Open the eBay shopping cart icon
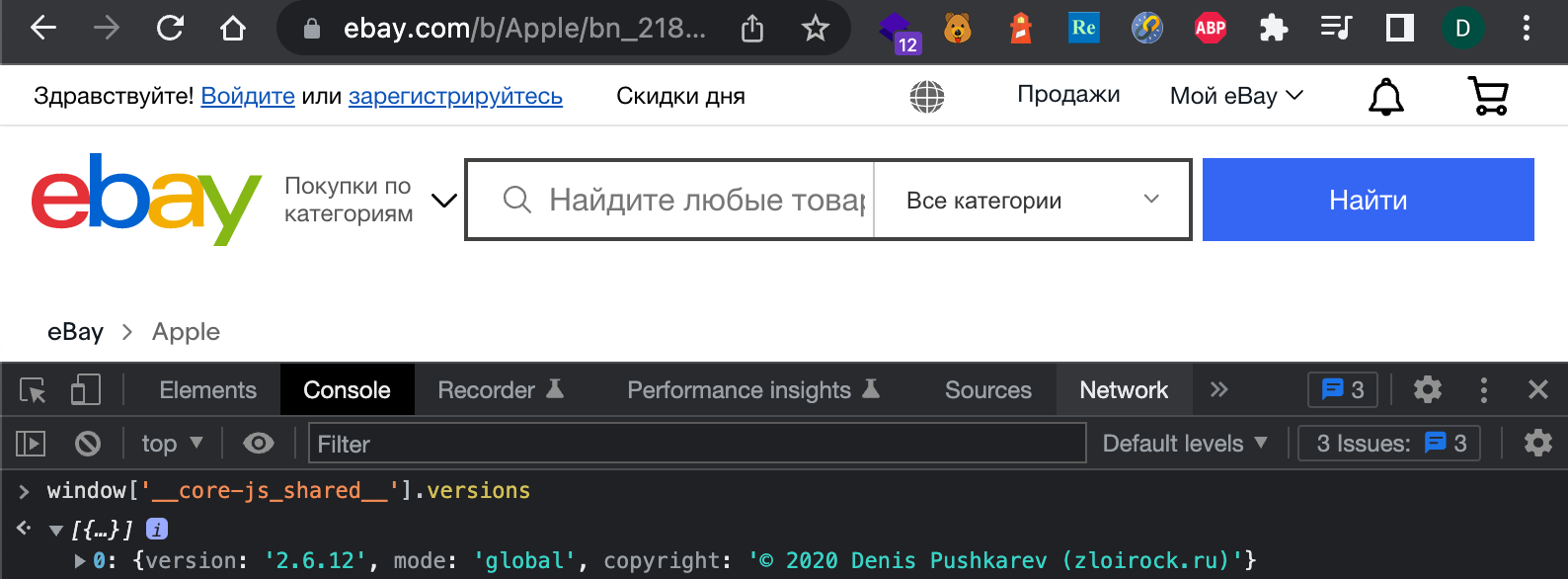 pyautogui.click(x=1489, y=96)
